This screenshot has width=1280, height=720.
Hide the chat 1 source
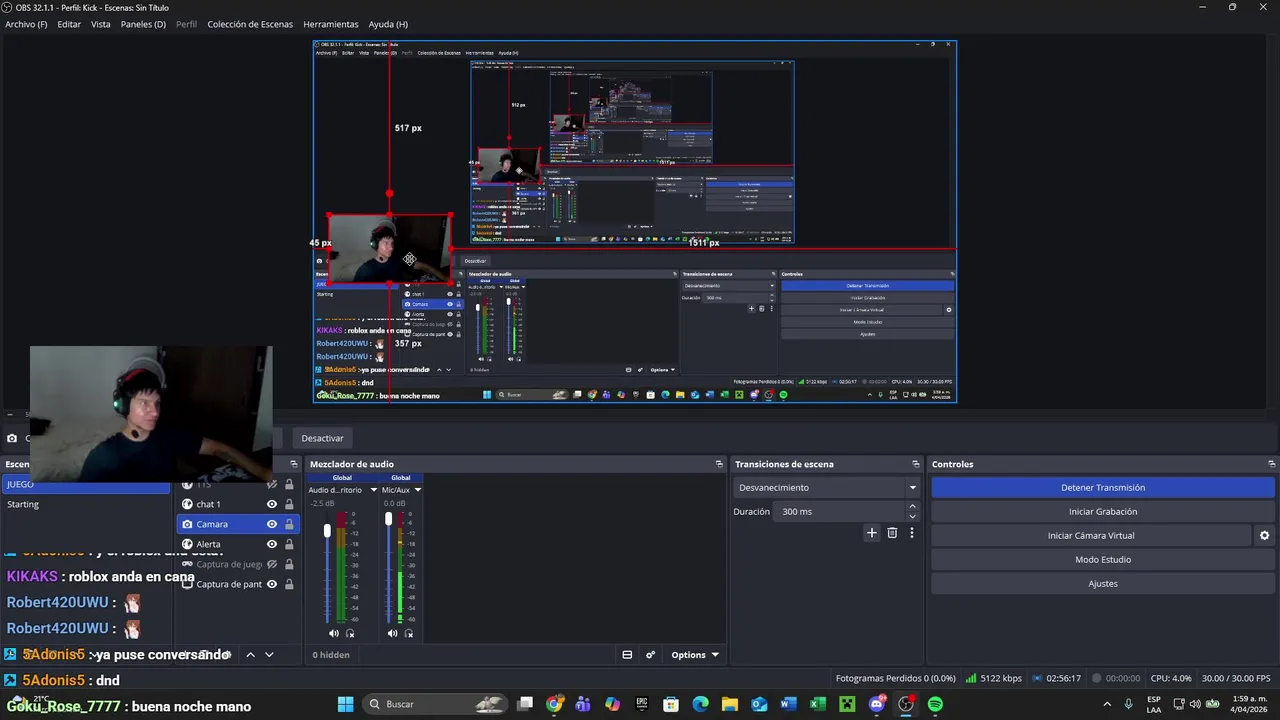[271, 504]
